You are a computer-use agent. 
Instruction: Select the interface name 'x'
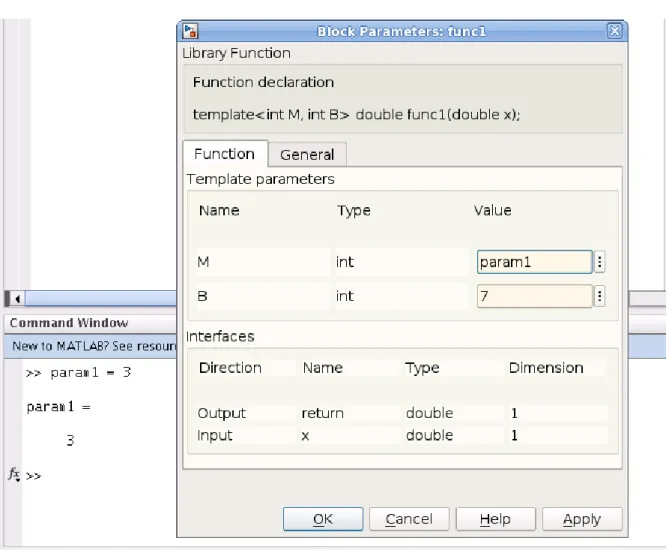(350, 436)
